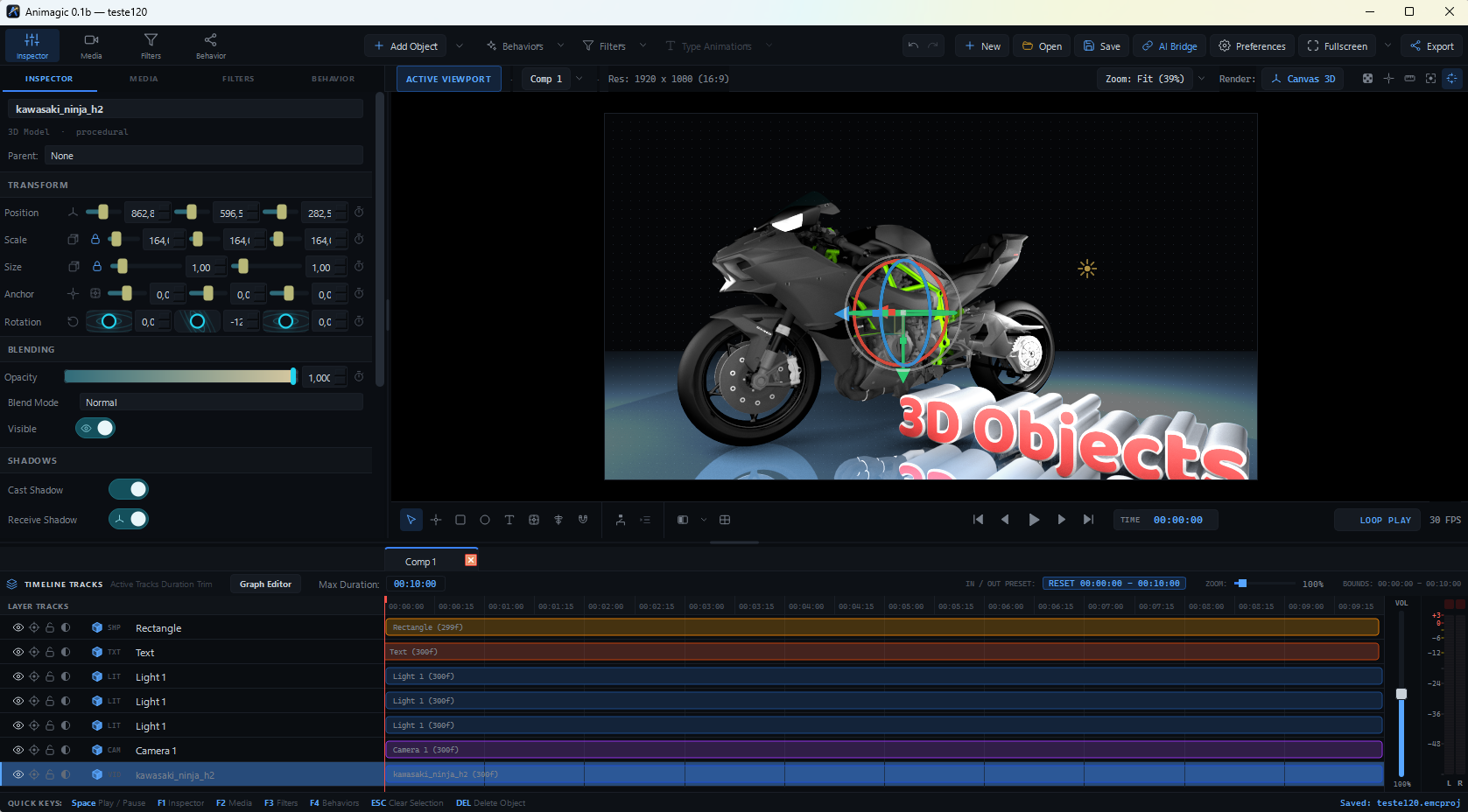Adjust the volume slider handle

pos(1401,694)
